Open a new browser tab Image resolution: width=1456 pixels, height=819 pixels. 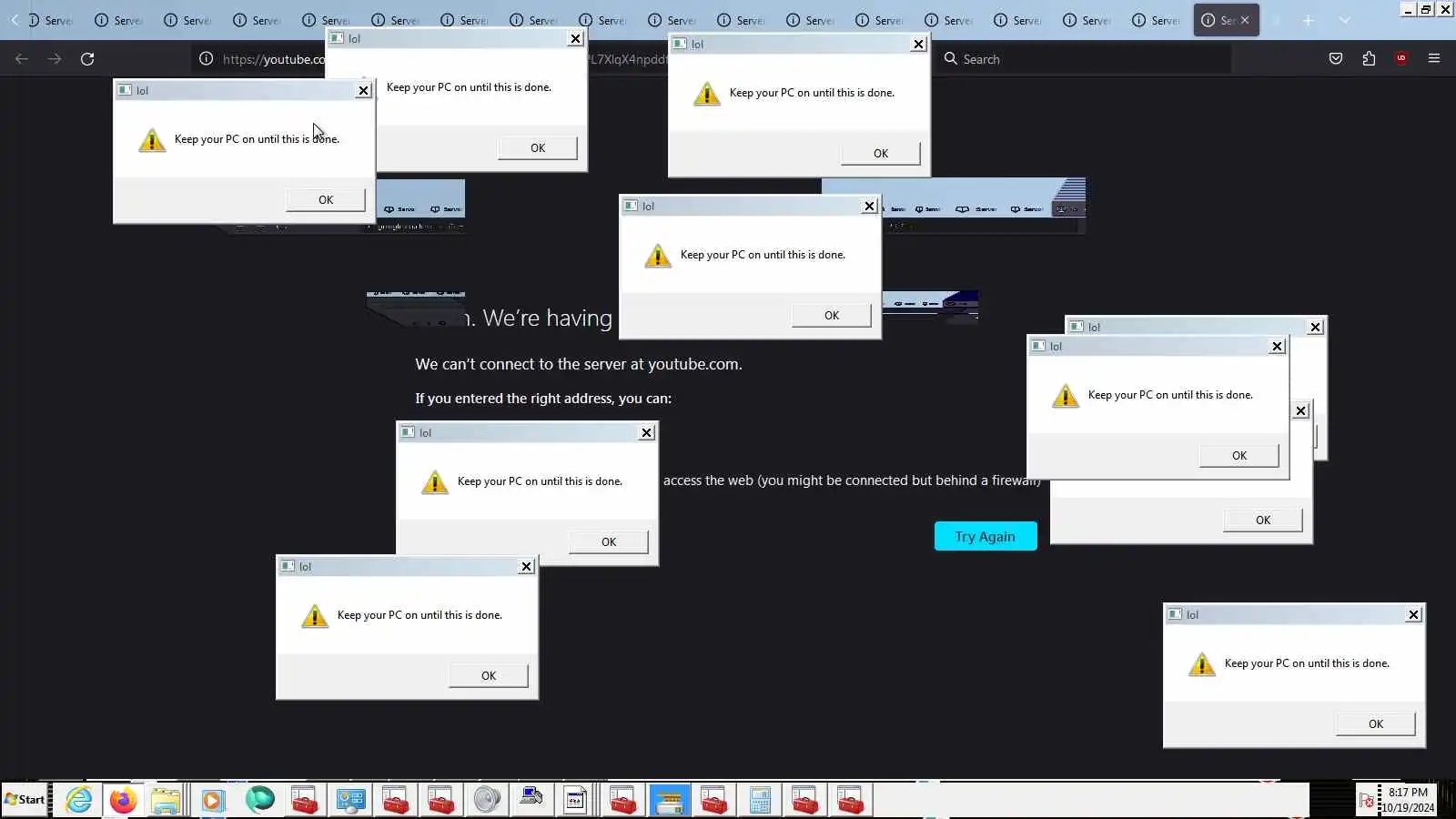(x=1309, y=20)
